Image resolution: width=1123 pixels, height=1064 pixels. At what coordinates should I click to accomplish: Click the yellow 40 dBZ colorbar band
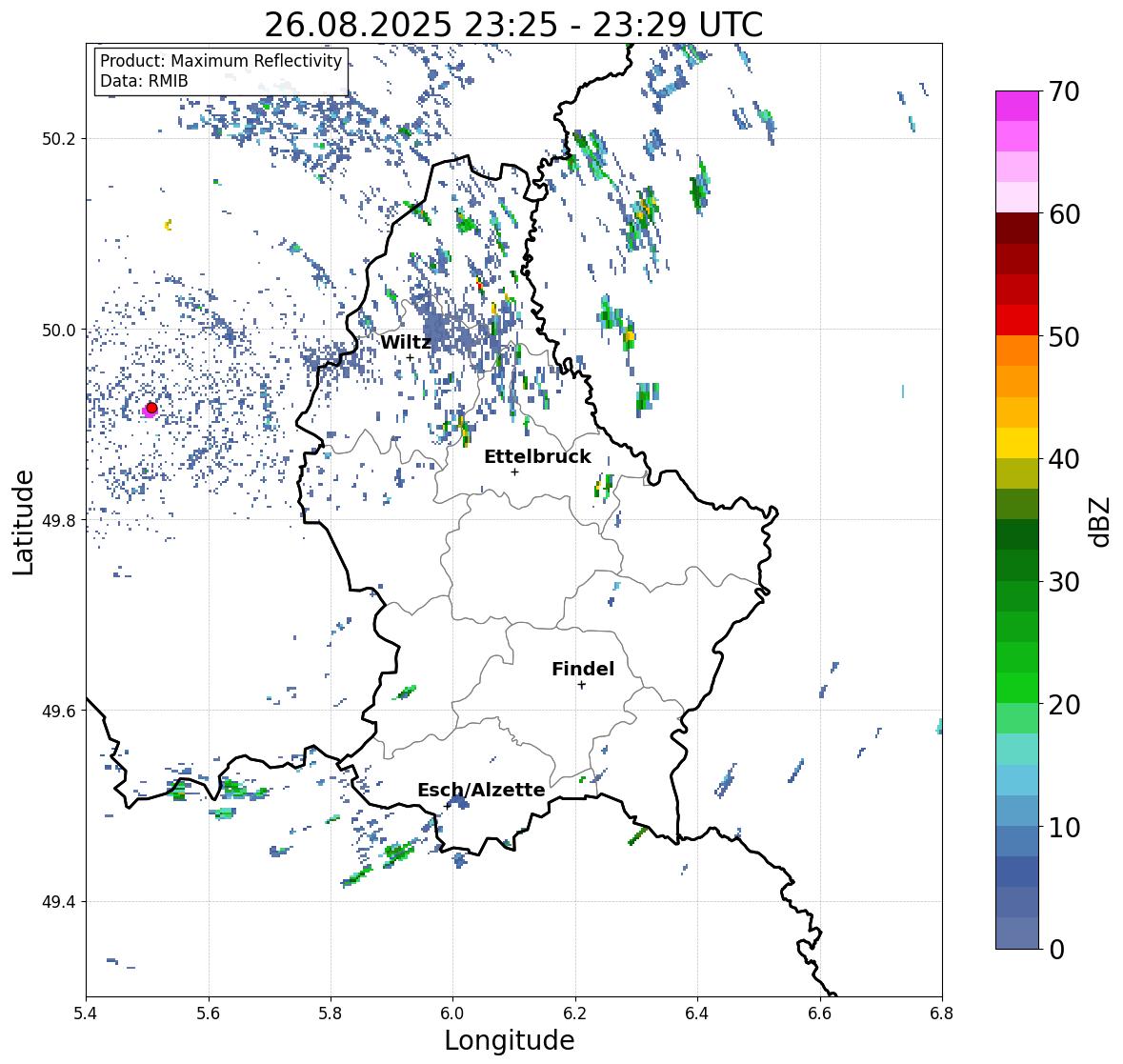1017,443
